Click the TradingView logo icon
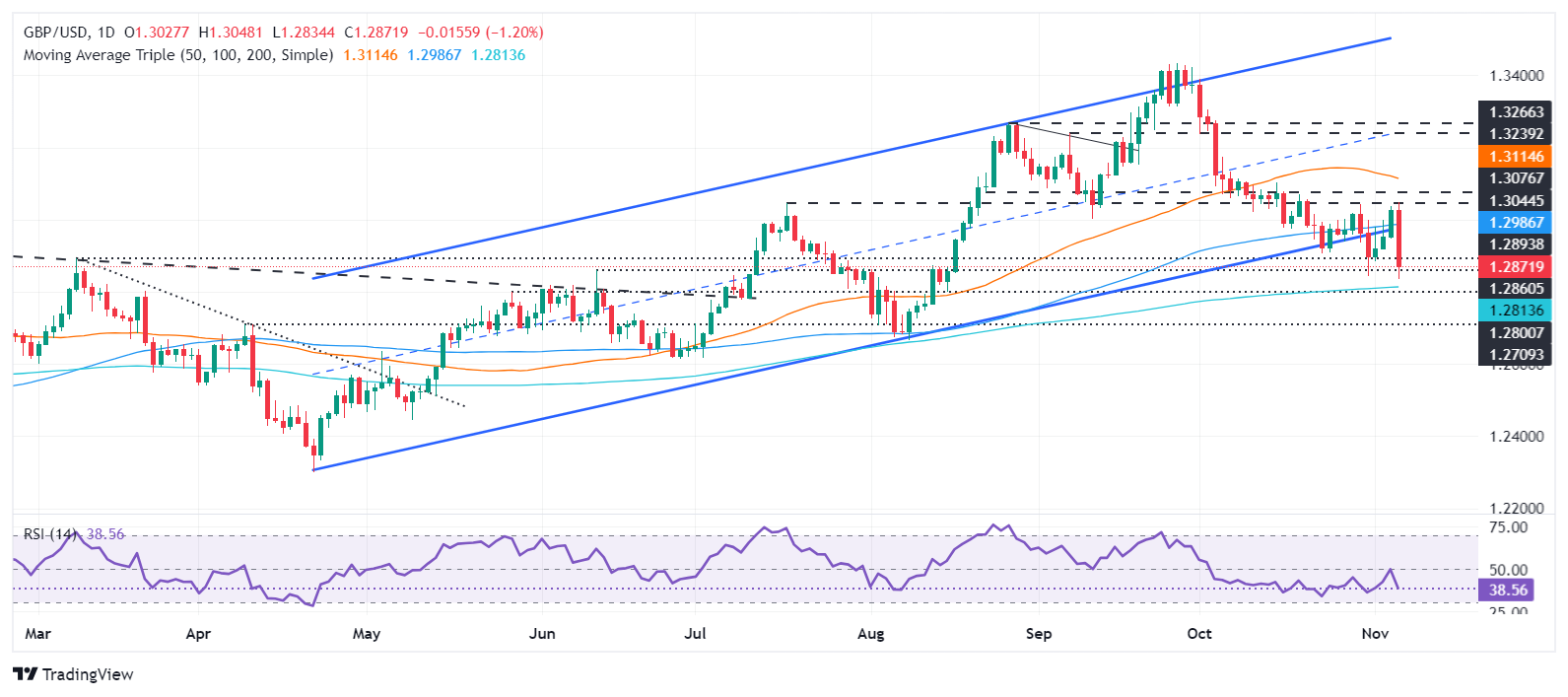1568x697 pixels. pos(25,674)
